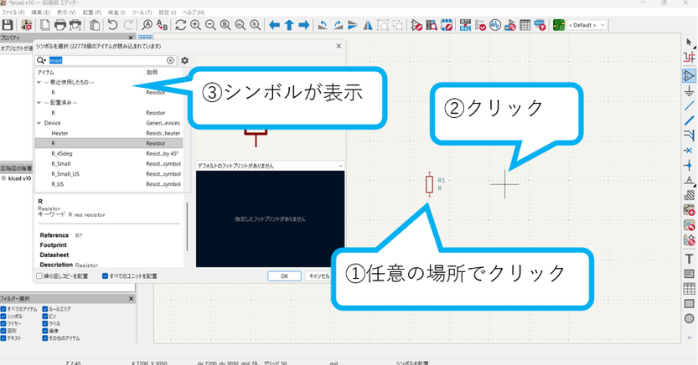
Task: Open the simulator waveform icon
Action: [x=495, y=25]
